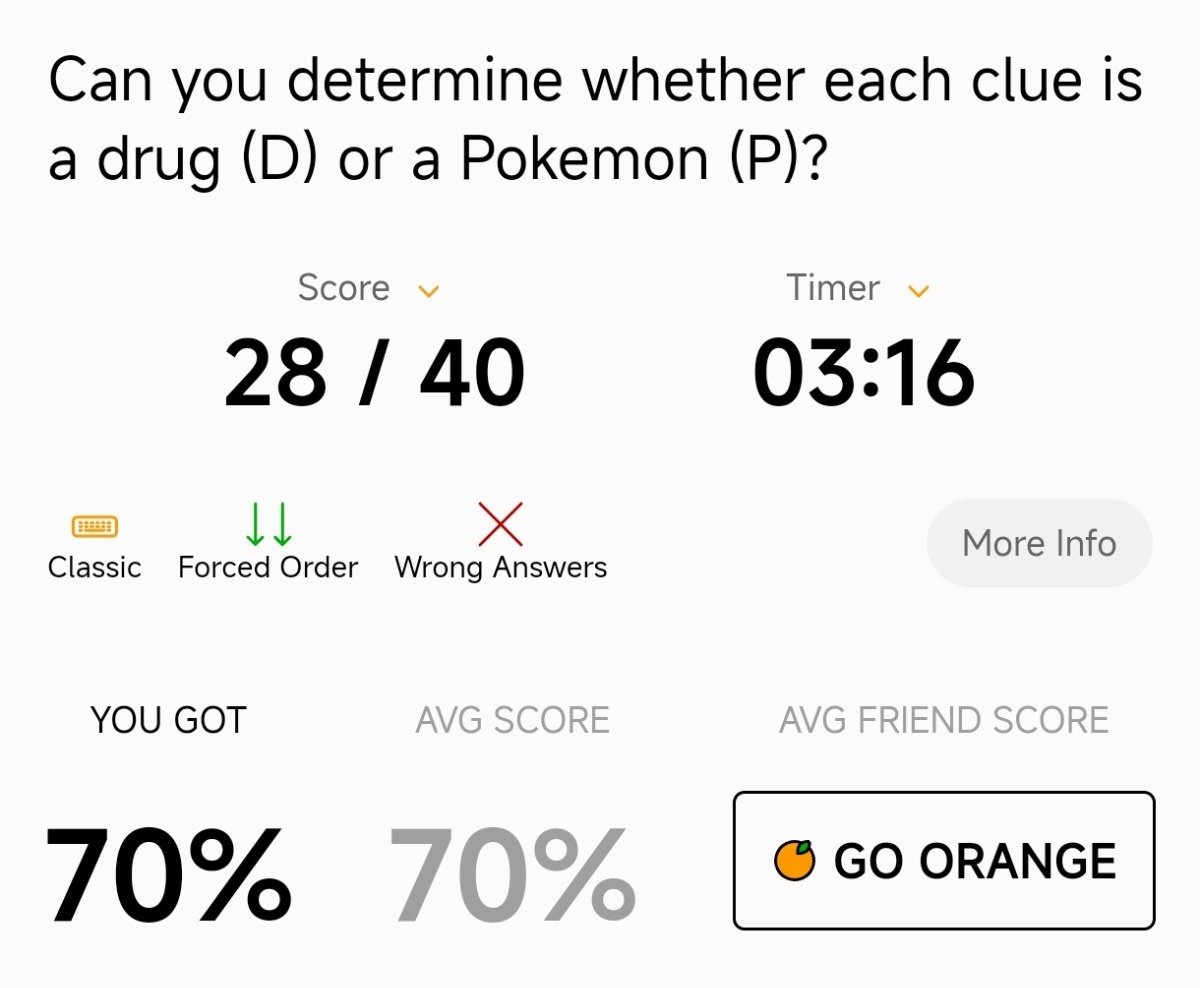Click the Classic keyboard icon
Screen dimensions: 1200x988
pyautogui.click(x=95, y=526)
